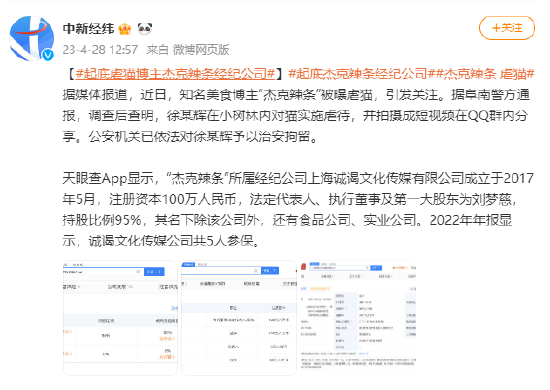Click the 微博网页版 source text
Viewport: 550px width, 390px height.
pyautogui.click(x=201, y=50)
